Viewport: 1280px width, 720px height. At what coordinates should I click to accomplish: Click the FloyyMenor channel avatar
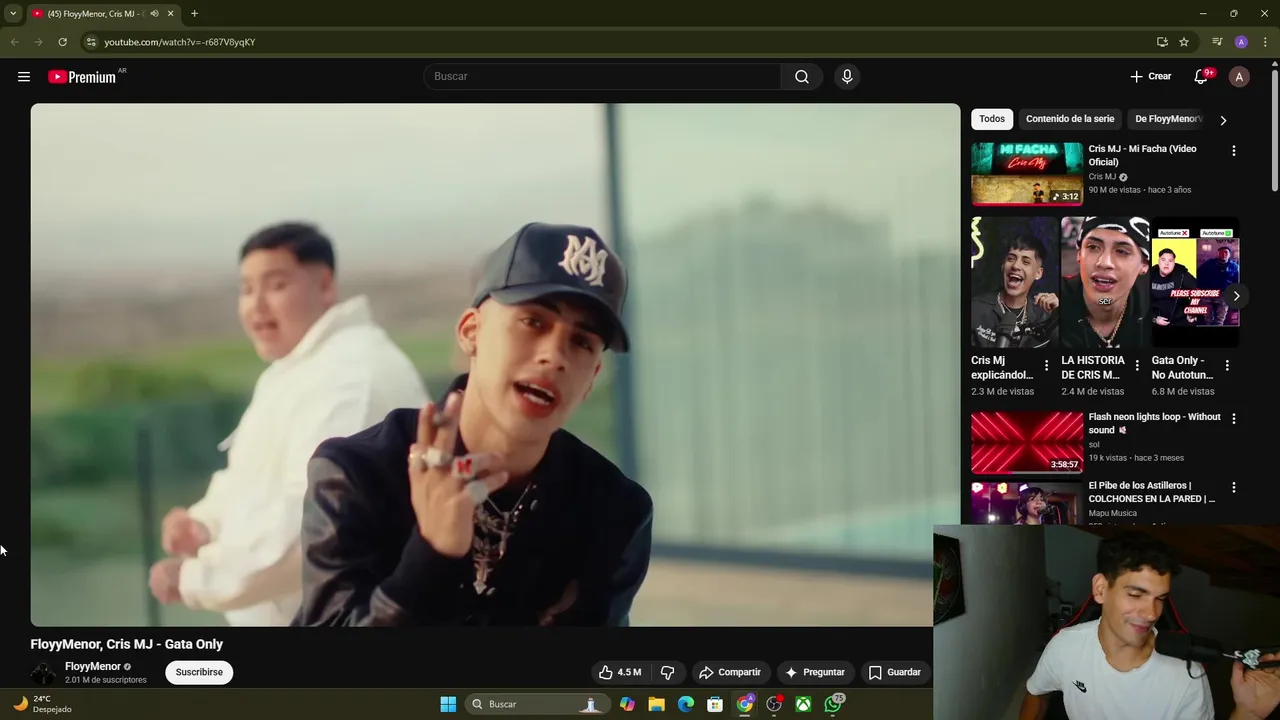point(43,673)
